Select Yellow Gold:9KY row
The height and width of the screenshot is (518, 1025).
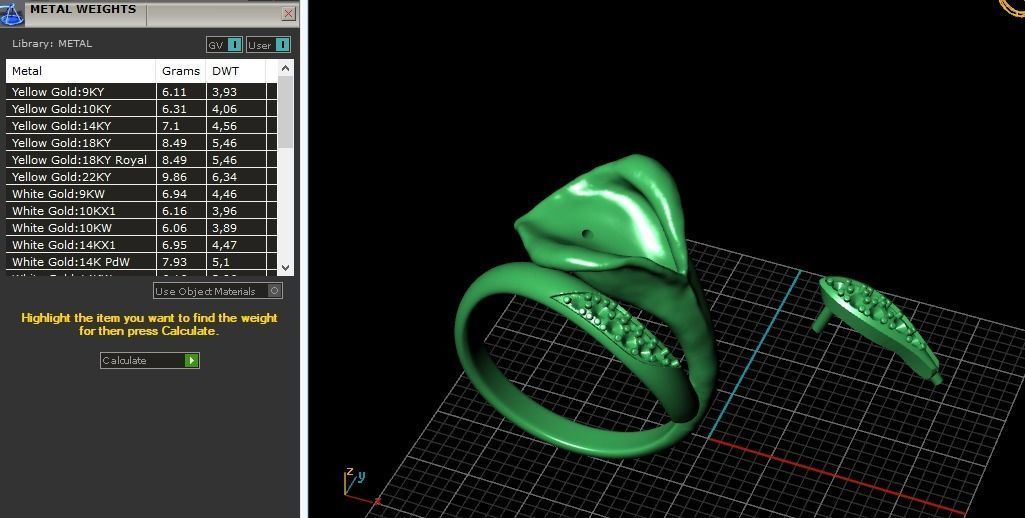click(x=141, y=92)
